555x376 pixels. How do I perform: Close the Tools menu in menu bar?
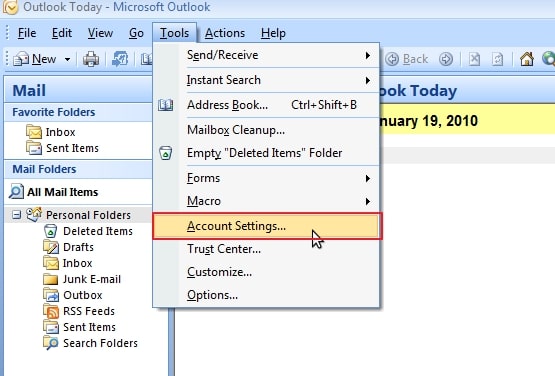[x=174, y=33]
